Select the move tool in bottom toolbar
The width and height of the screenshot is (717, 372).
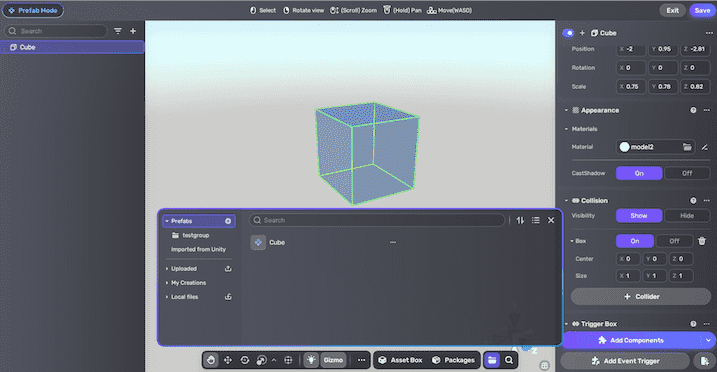228,360
